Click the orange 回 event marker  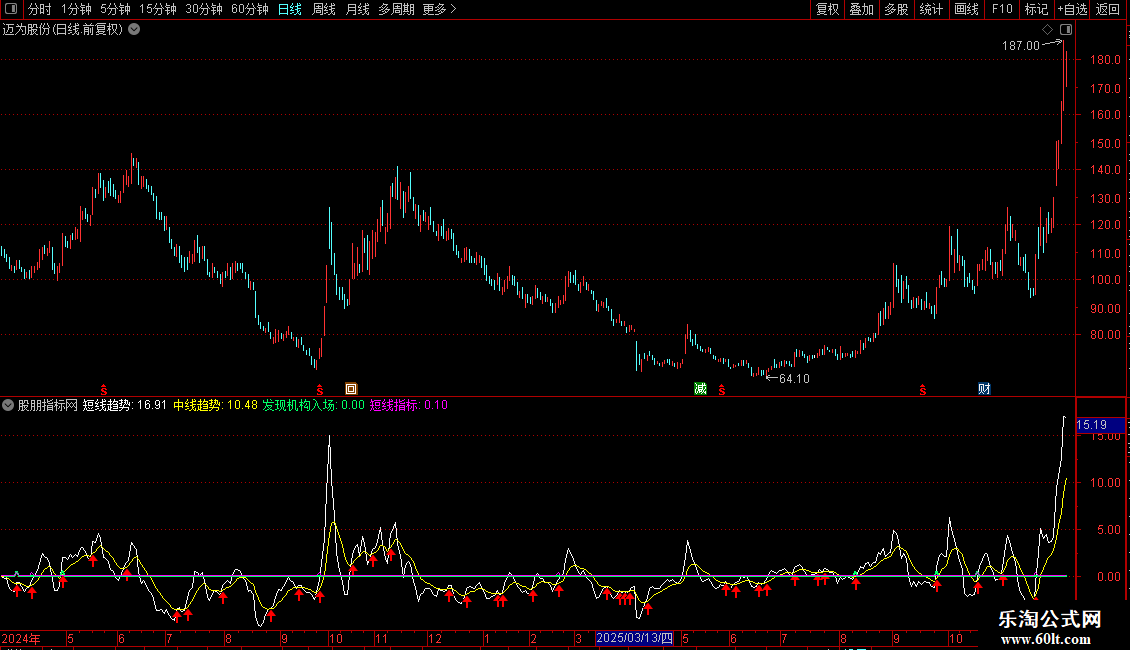[x=351, y=389]
